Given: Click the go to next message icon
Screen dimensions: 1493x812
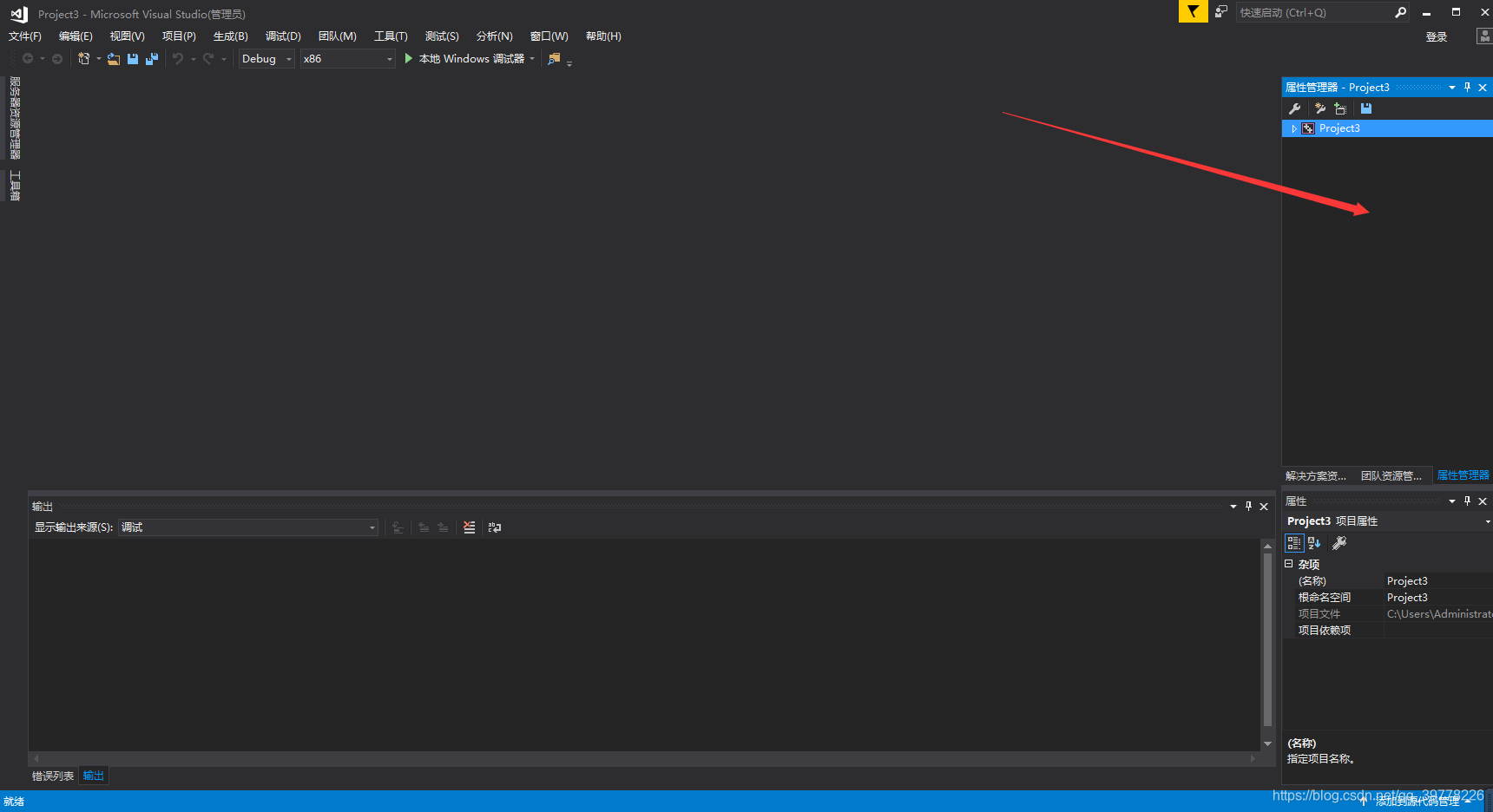Looking at the screenshot, I should click(x=443, y=527).
